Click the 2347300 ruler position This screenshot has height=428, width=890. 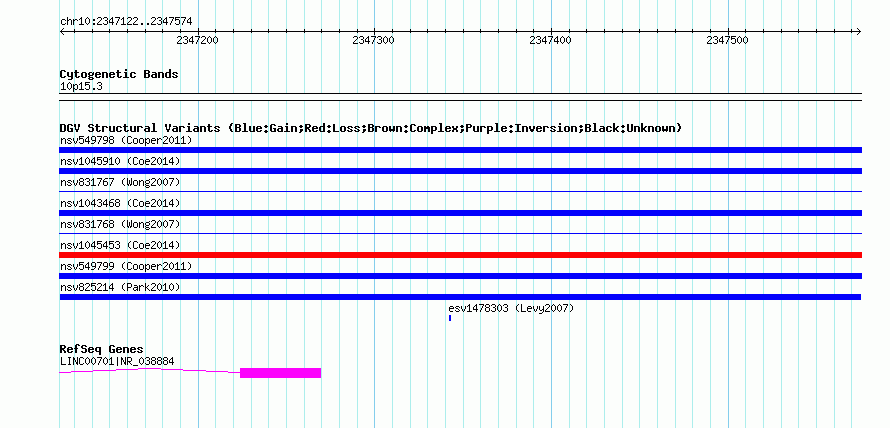(x=373, y=40)
